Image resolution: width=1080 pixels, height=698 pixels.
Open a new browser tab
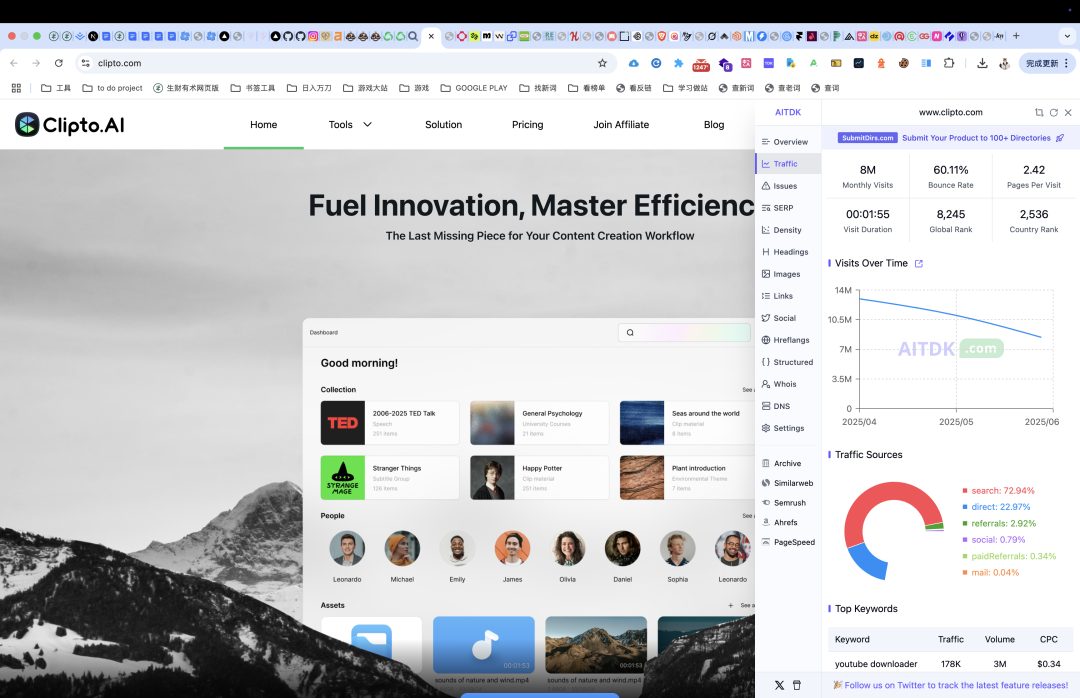point(1016,37)
